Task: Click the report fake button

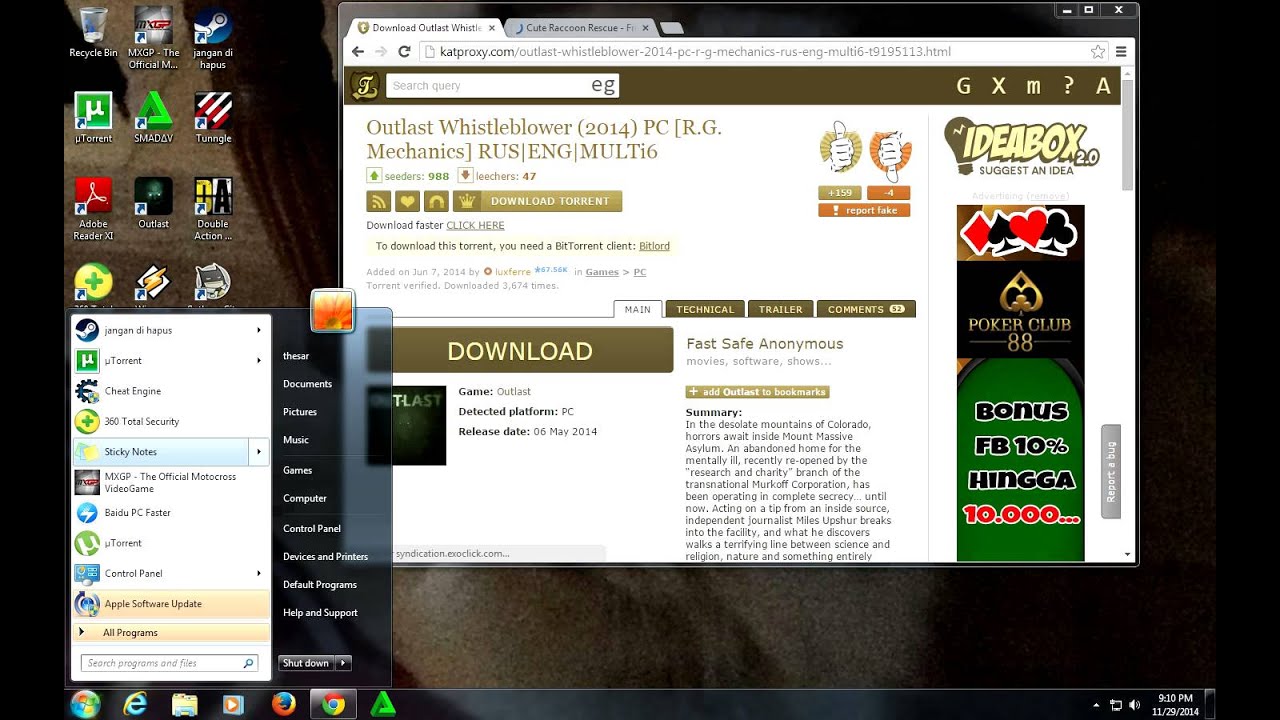Action: (864, 211)
